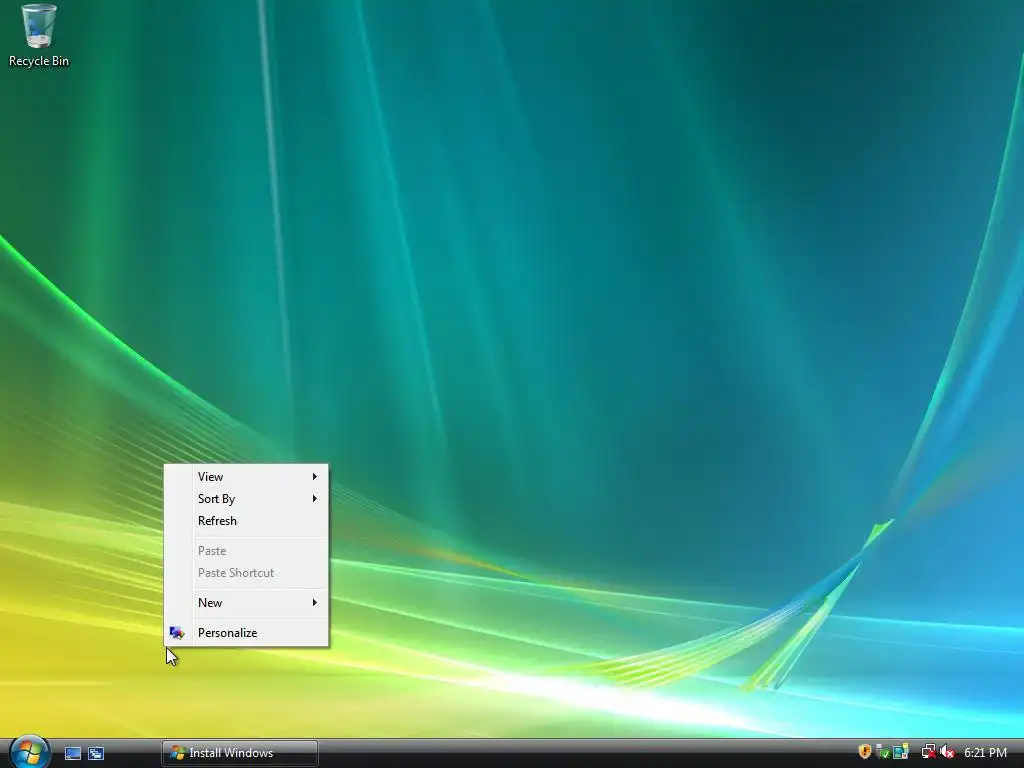Choose Refresh from the context menu
This screenshot has width=1024, height=768.
pyautogui.click(x=246, y=521)
